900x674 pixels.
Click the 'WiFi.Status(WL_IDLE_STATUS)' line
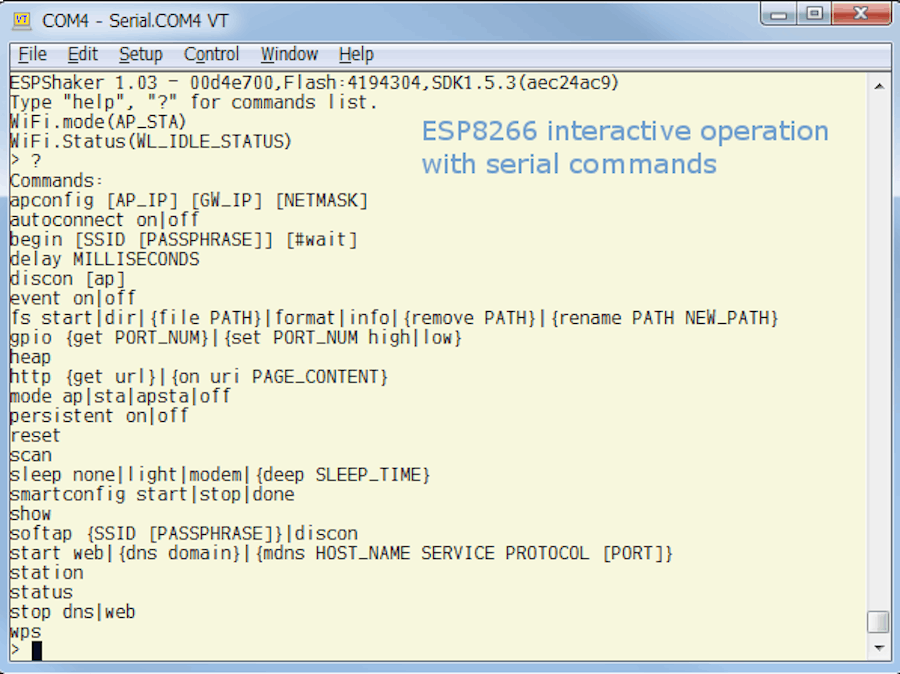coord(151,141)
